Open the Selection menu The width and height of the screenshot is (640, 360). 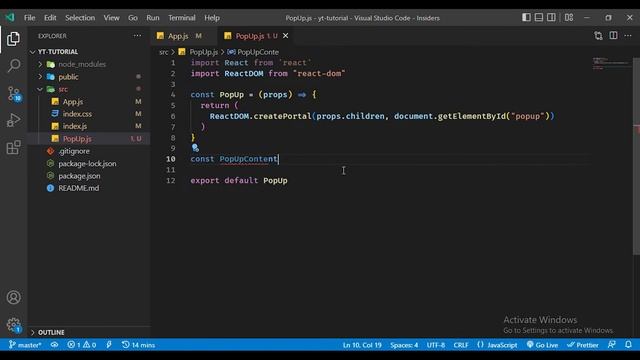coord(80,18)
